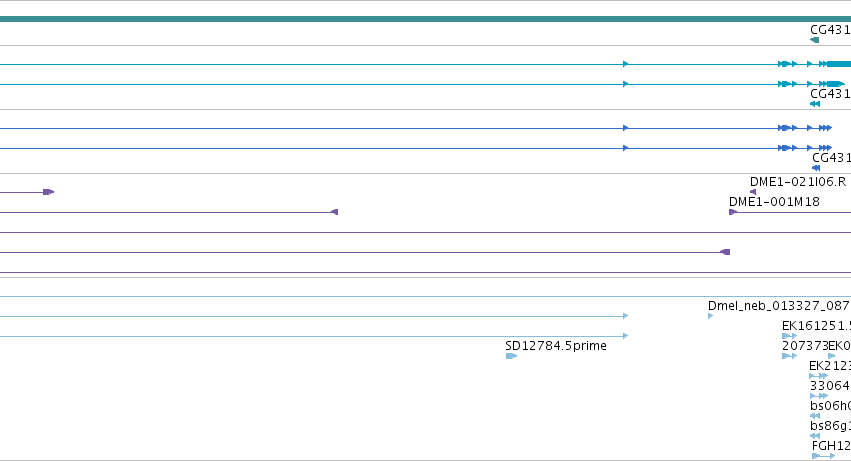Screen dimensions: 851x461
Task: Select CG431 label in the cyan track
Action: (x=830, y=94)
